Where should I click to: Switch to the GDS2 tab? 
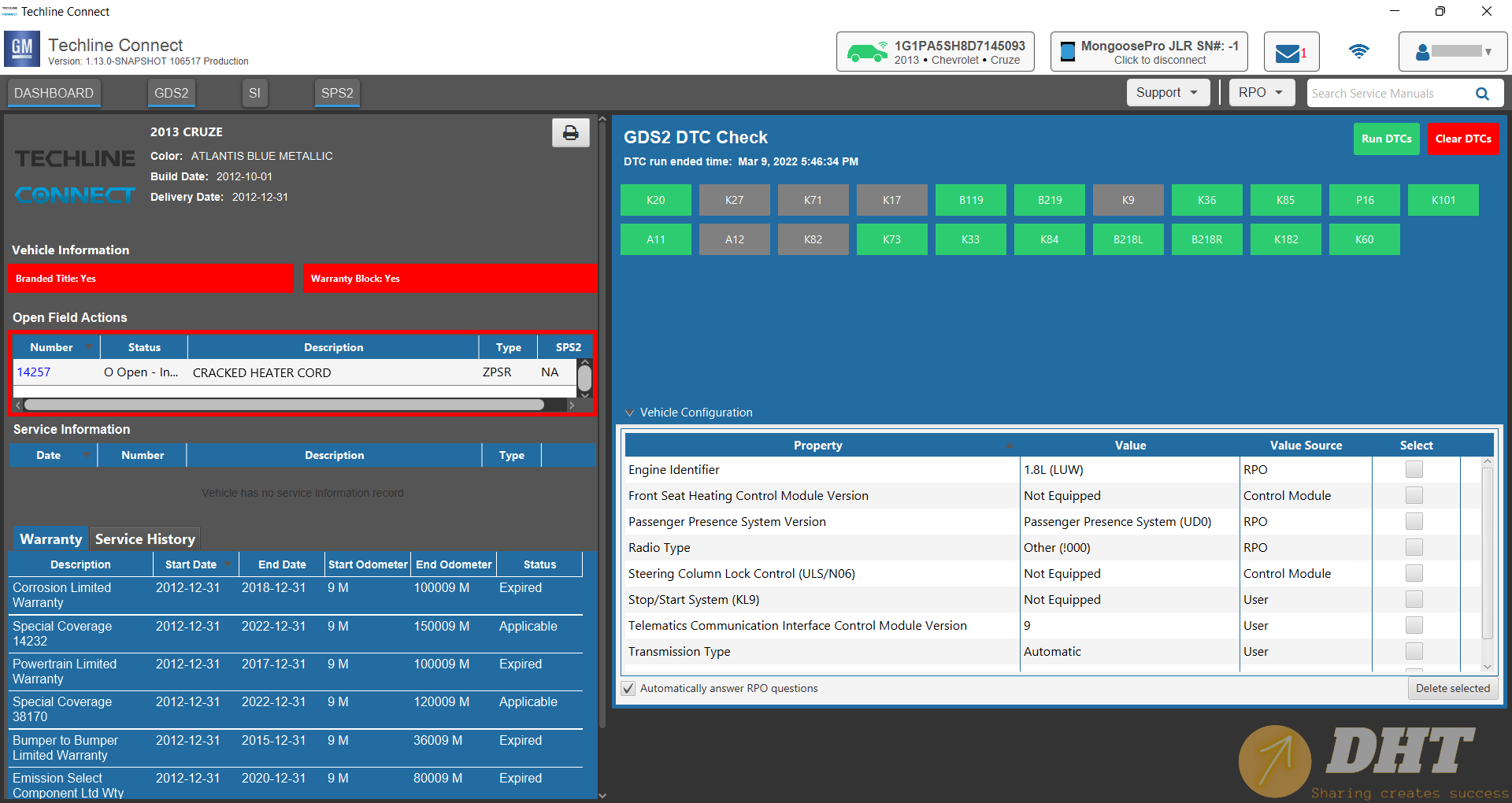(x=171, y=93)
